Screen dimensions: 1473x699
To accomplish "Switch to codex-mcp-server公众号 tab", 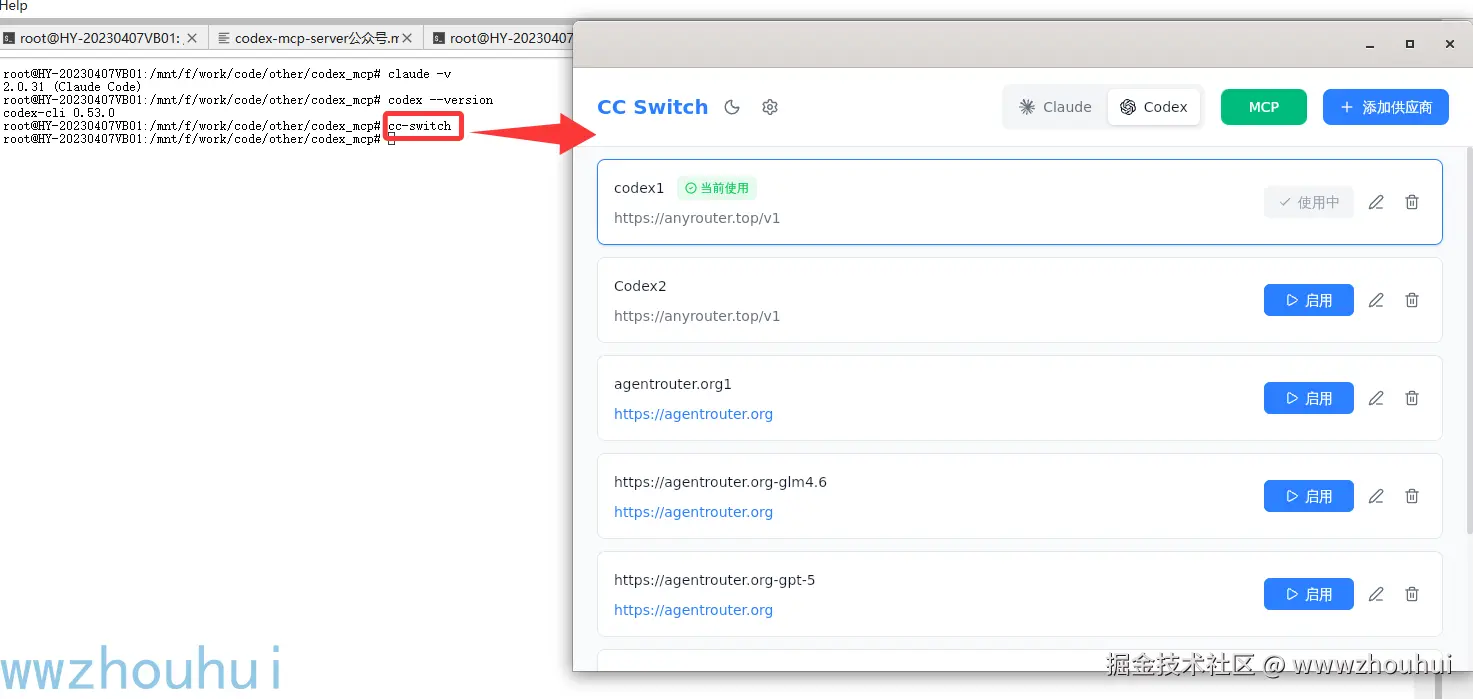I will click(x=316, y=38).
